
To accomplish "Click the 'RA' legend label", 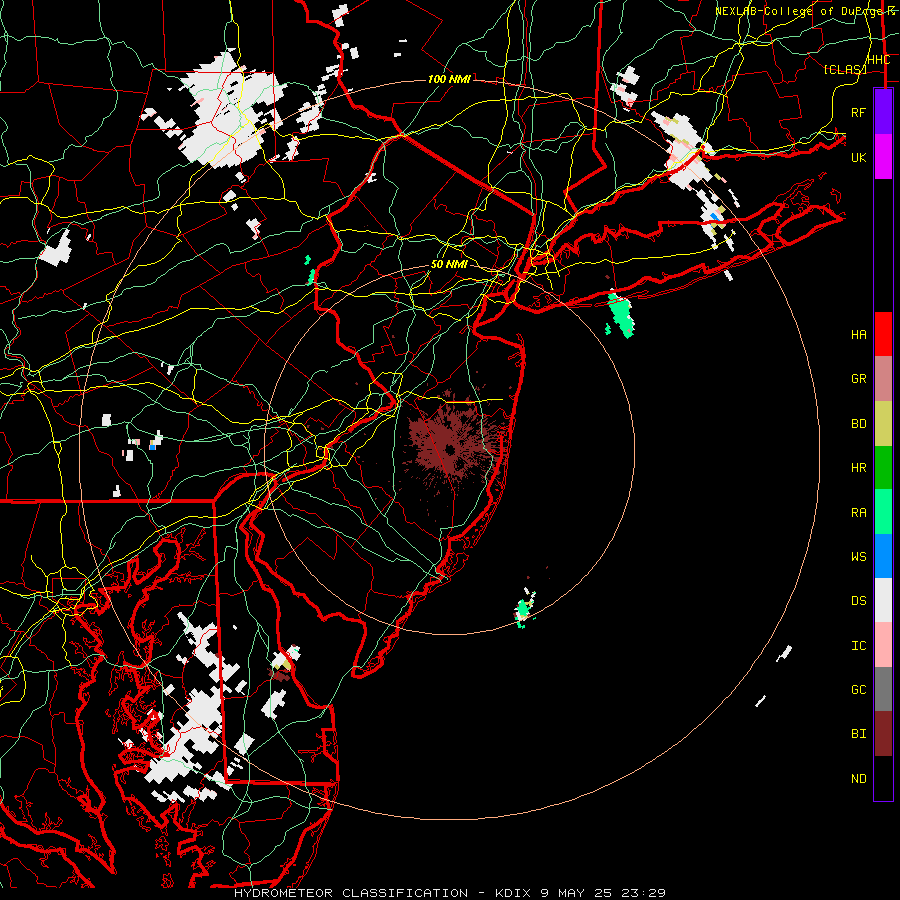I will point(858,513).
